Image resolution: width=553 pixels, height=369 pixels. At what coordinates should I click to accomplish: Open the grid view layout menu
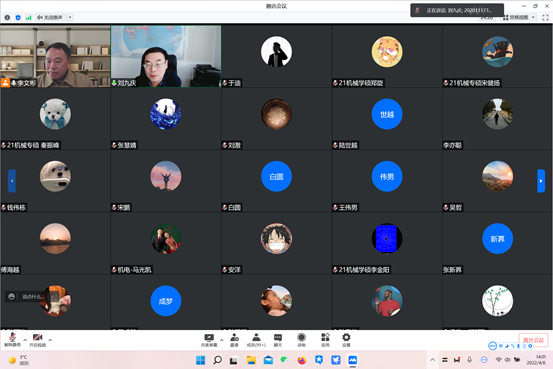518,17
